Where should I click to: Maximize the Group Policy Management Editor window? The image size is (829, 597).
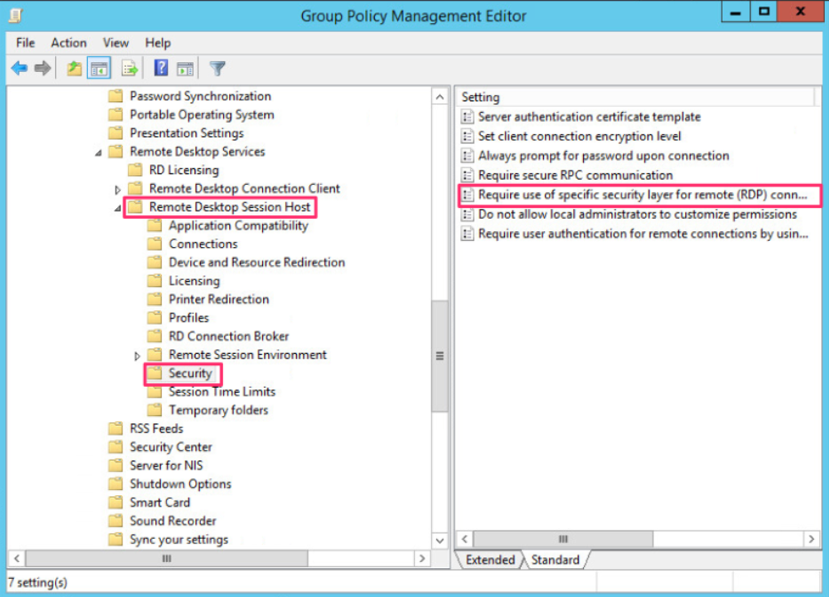click(764, 12)
